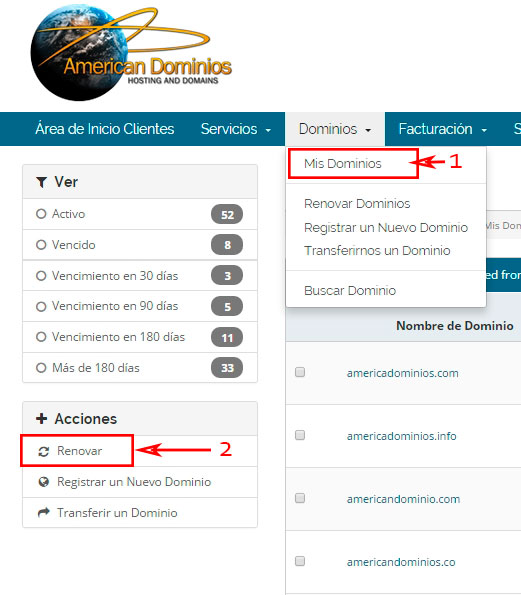Open the americandominios.co domain link
Image resolution: width=521 pixels, height=595 pixels.
coord(401,562)
